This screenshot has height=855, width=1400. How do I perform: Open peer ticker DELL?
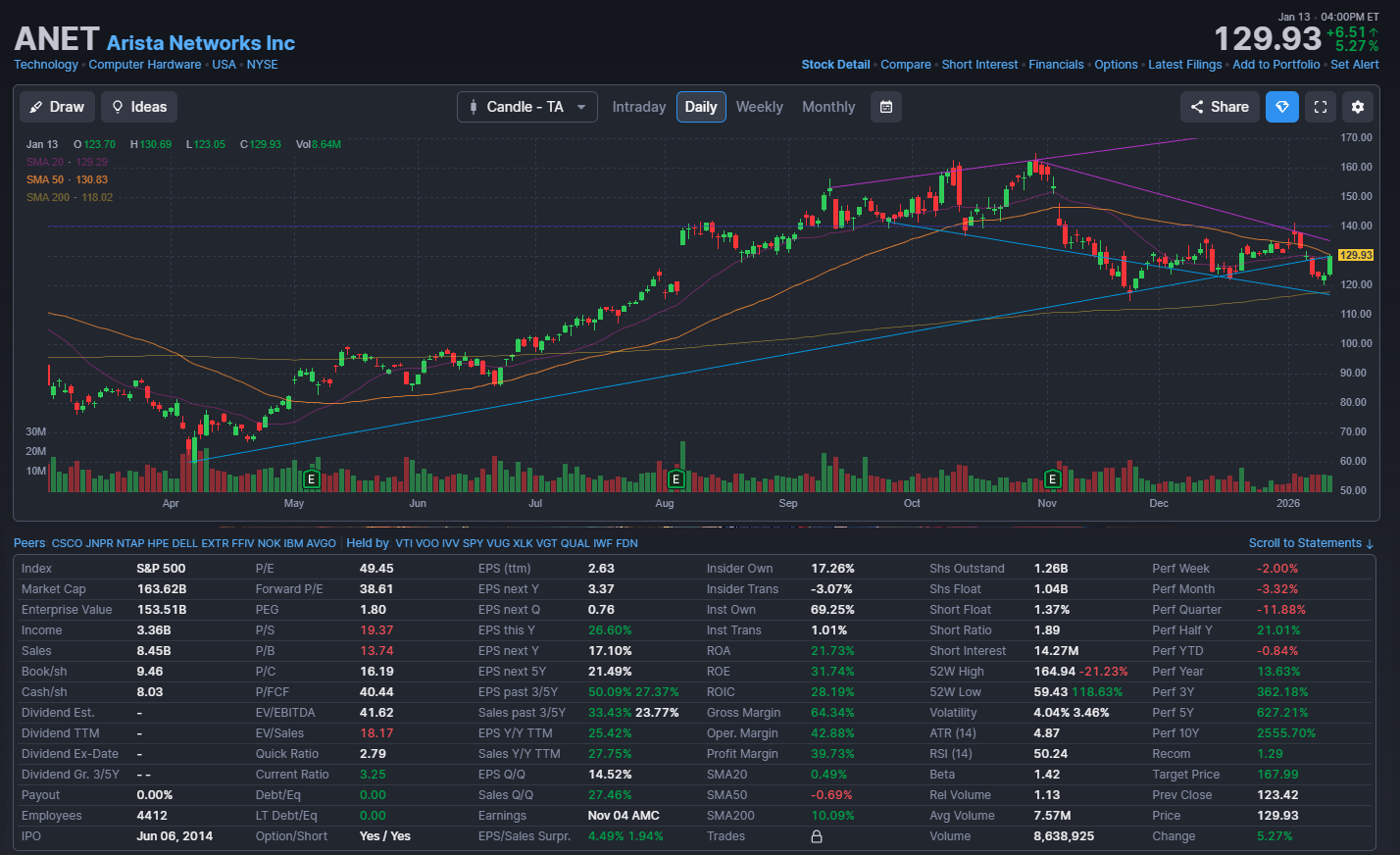184,543
